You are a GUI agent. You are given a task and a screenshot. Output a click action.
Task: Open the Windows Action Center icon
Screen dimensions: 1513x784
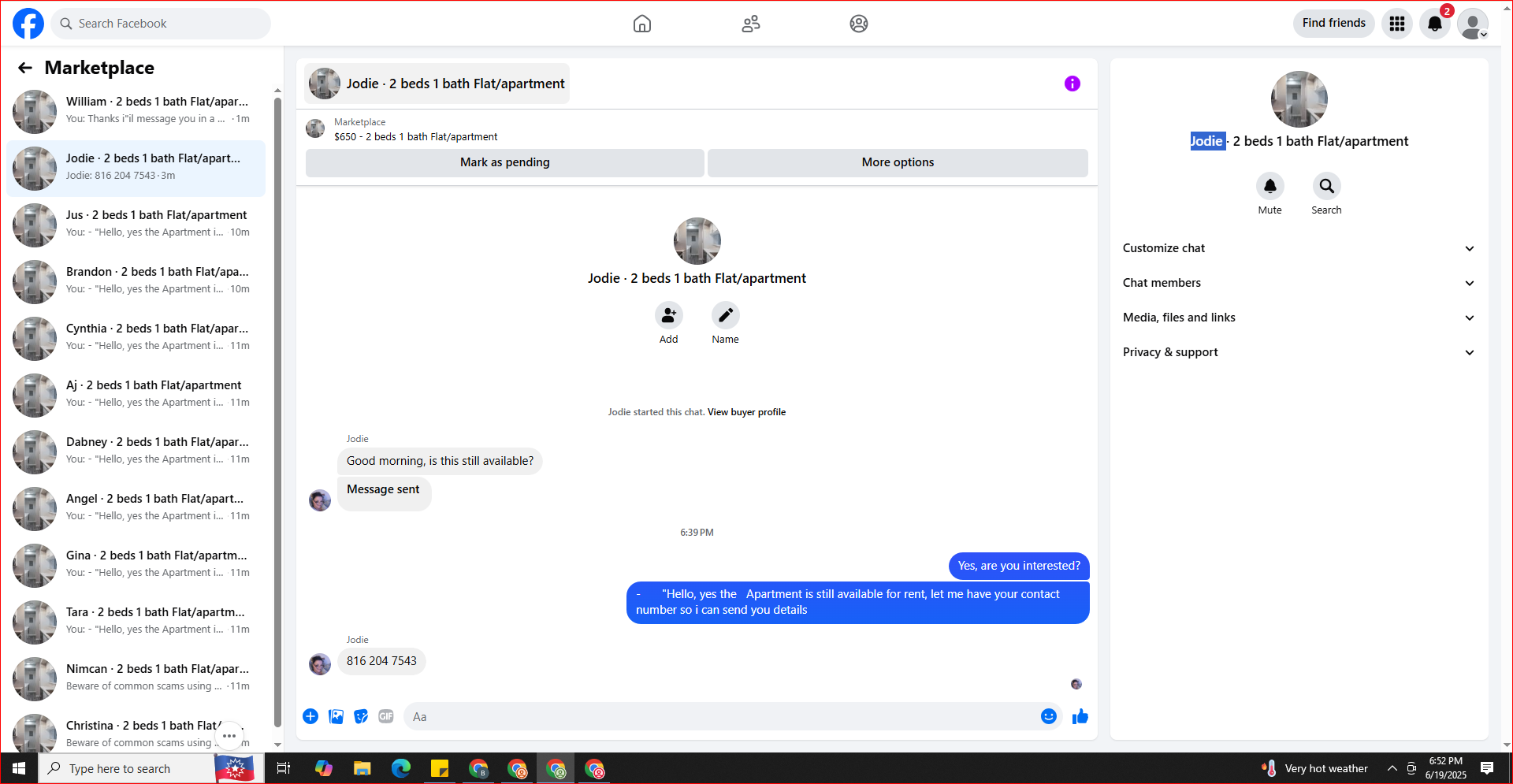tap(1487, 768)
